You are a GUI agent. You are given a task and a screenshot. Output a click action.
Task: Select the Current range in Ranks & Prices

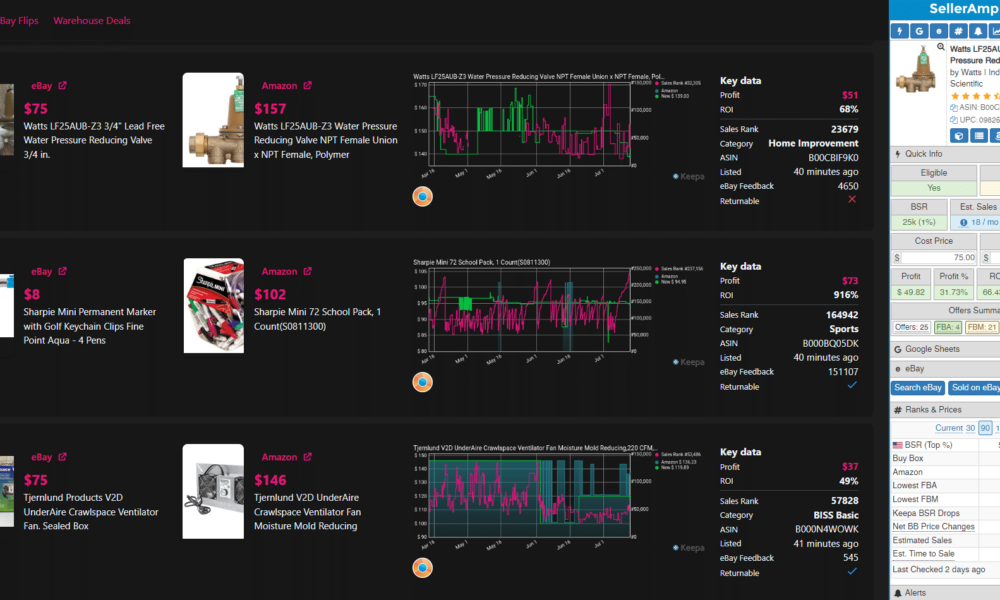click(949, 428)
